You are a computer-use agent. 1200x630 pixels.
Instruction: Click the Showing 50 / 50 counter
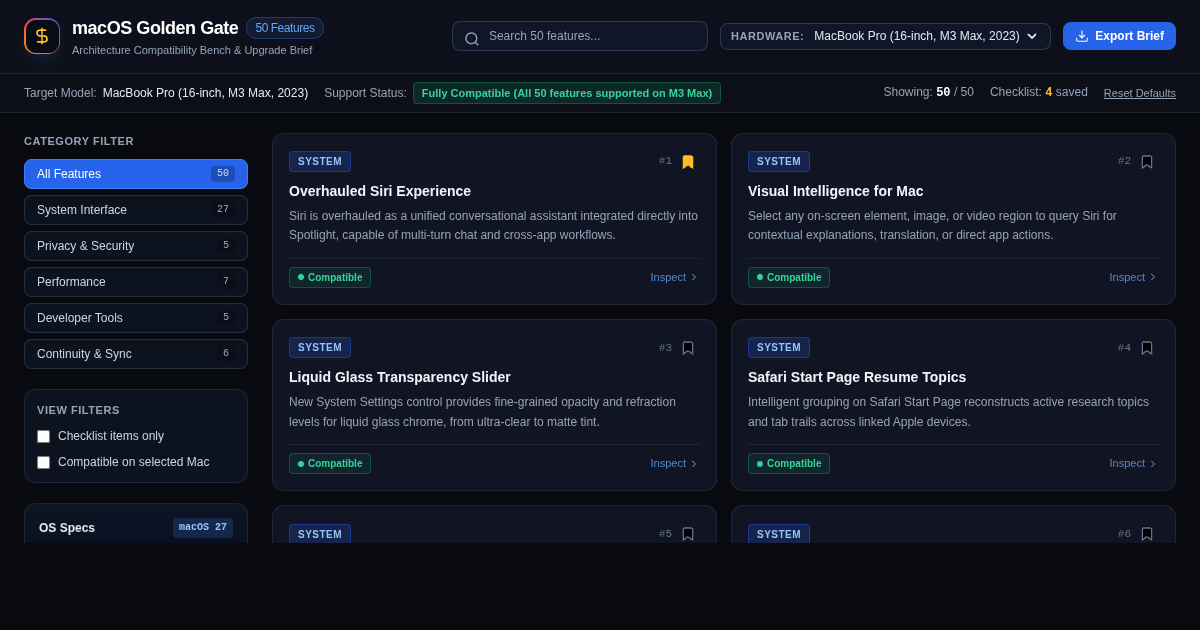point(928,92)
